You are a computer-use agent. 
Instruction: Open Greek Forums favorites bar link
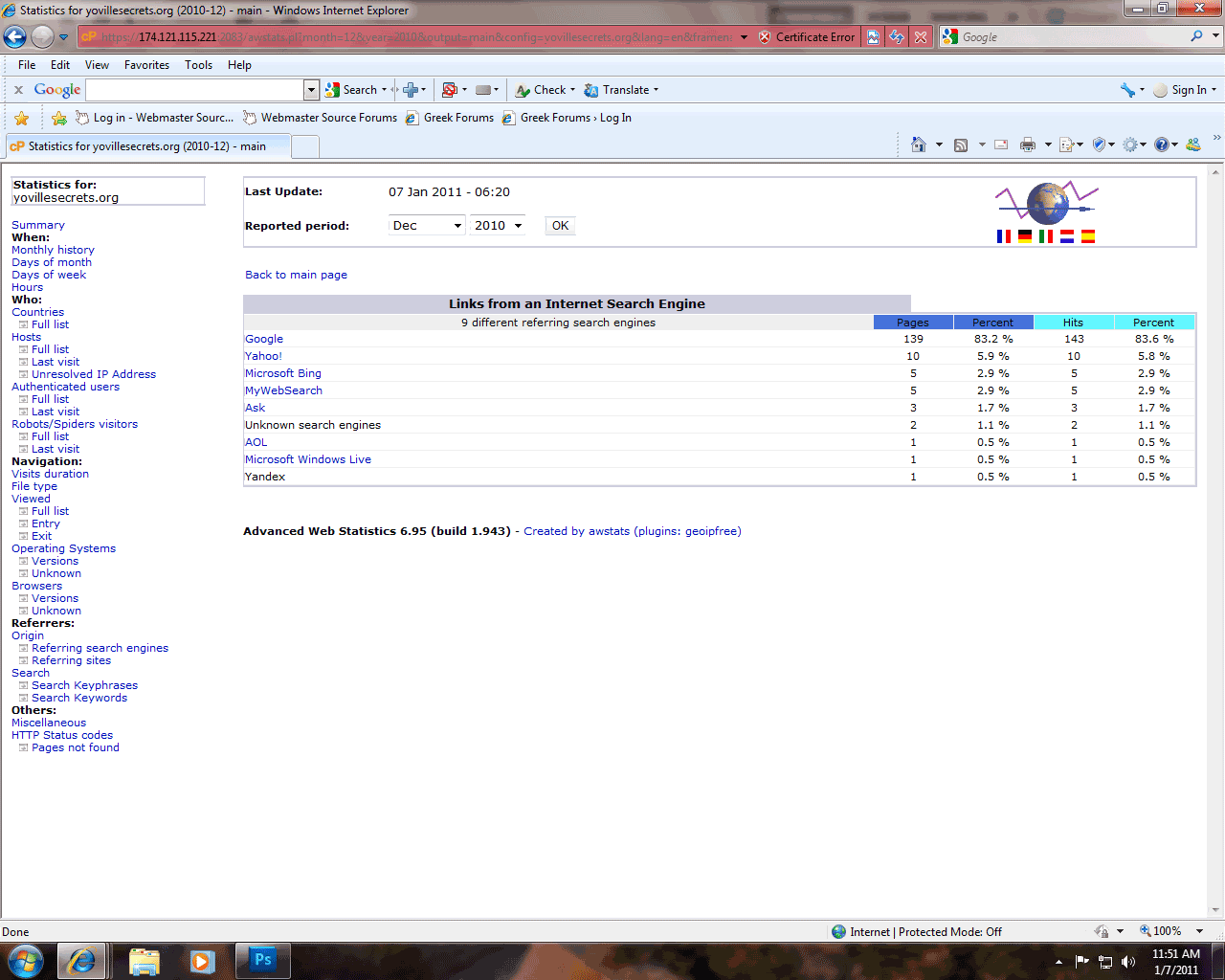pyautogui.click(x=449, y=118)
